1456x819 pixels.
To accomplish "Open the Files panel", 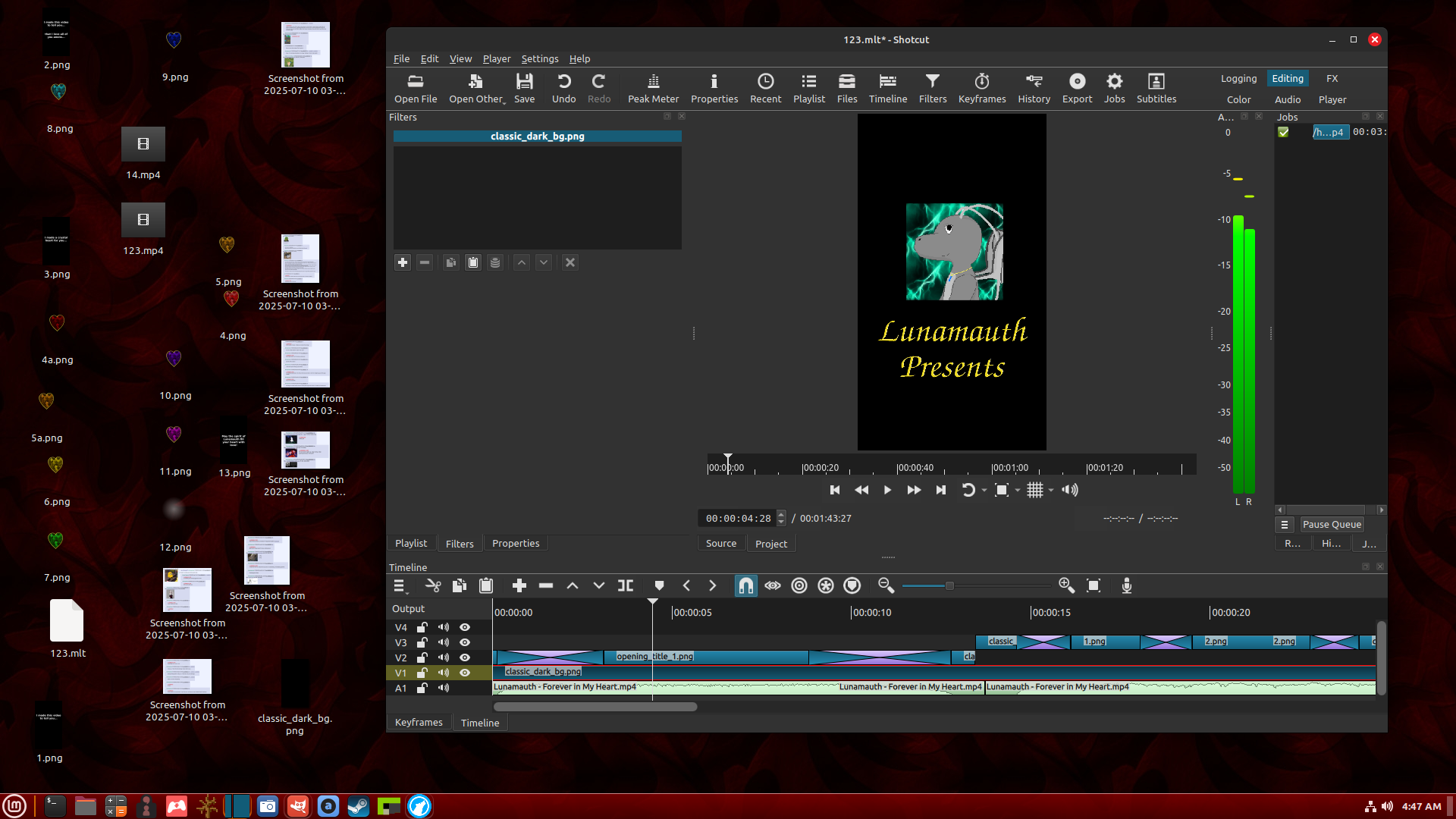I will click(x=846, y=89).
